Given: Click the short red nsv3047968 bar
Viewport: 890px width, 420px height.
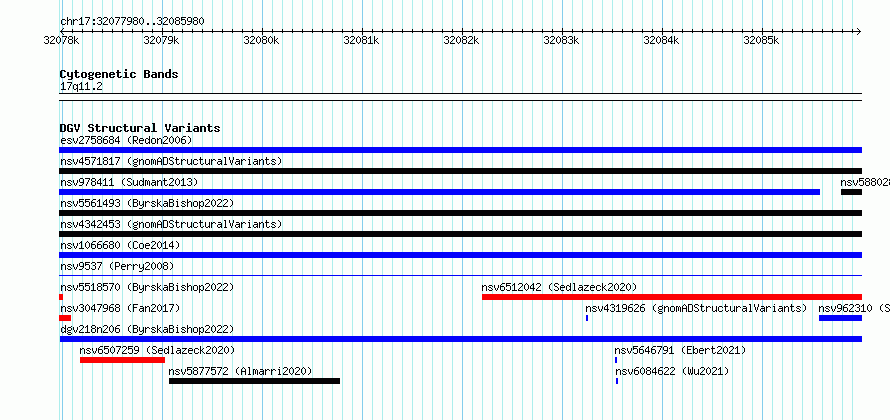Looking at the screenshot, I should (65, 318).
